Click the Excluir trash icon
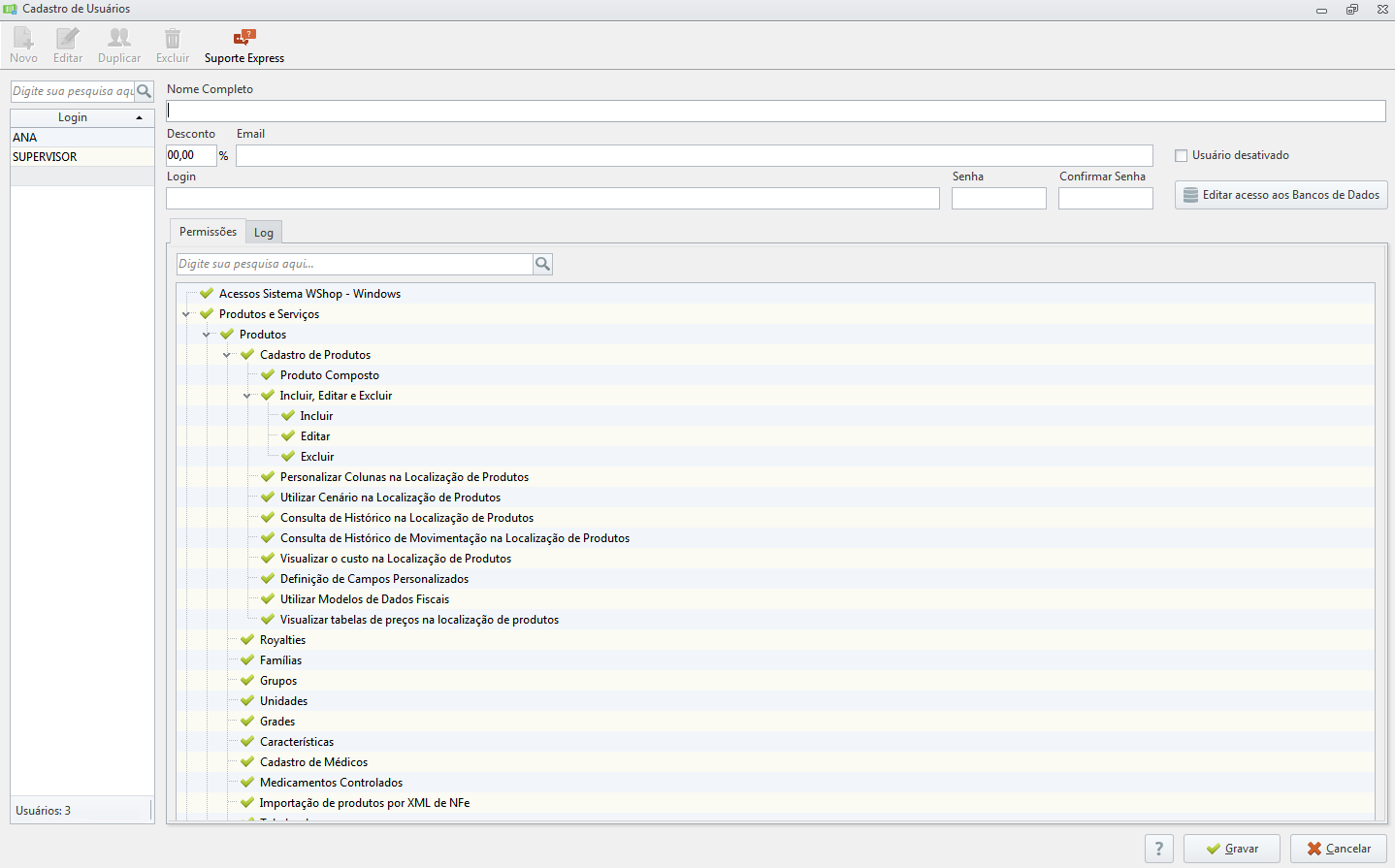This screenshot has width=1395, height=868. click(x=173, y=39)
